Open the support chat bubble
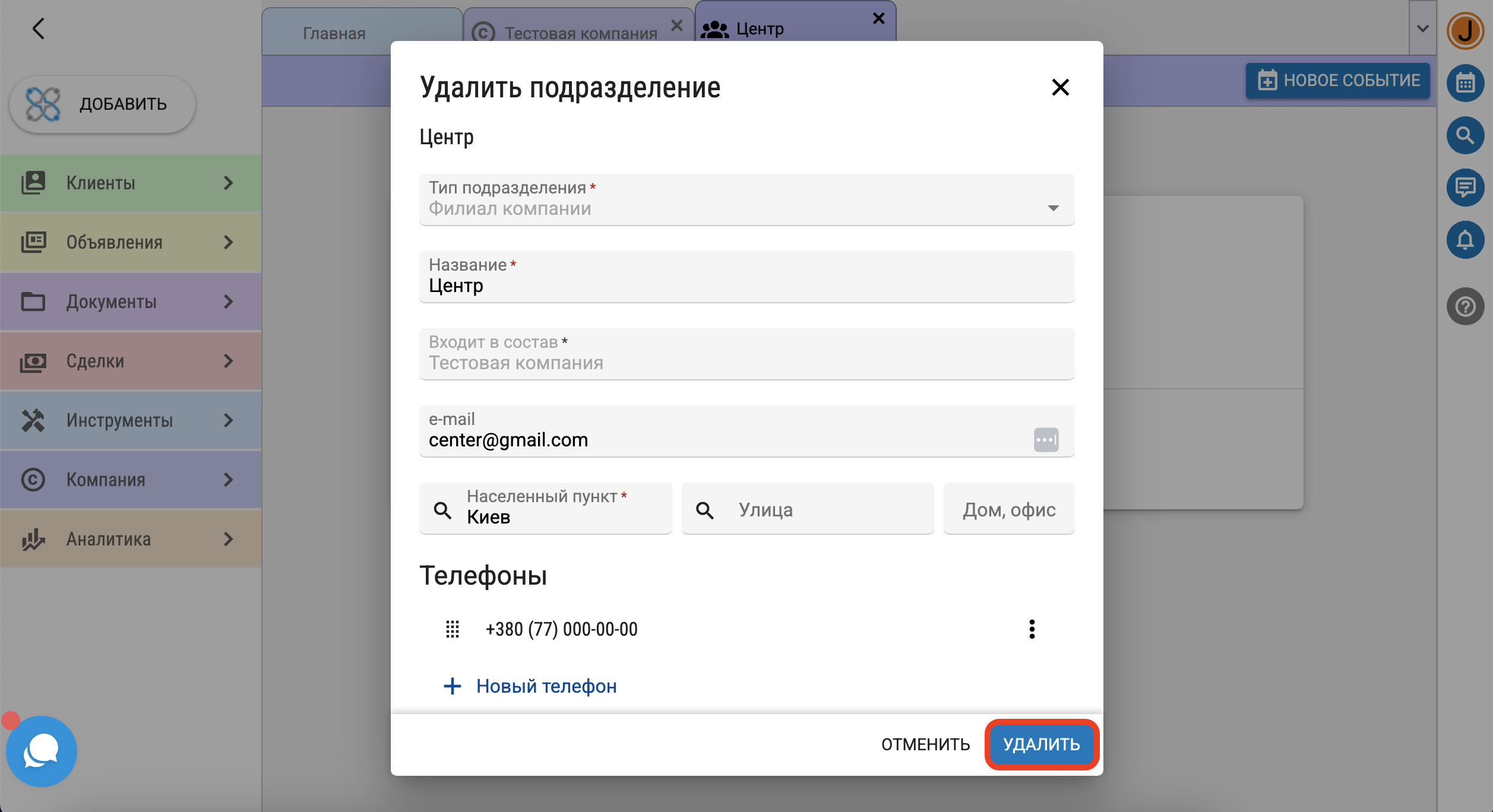Image resolution: width=1493 pixels, height=812 pixels. tap(41, 751)
